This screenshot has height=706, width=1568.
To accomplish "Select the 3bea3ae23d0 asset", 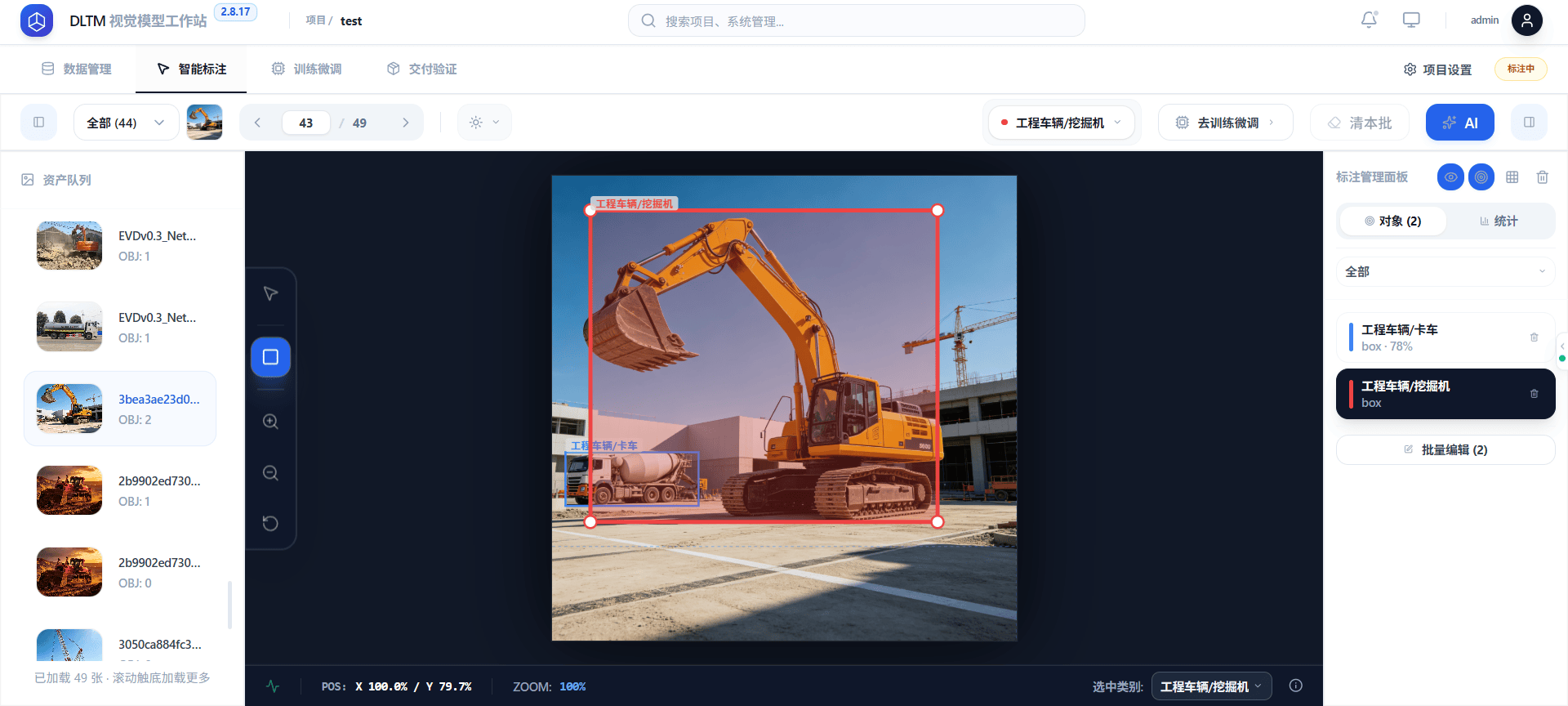I will 121,409.
